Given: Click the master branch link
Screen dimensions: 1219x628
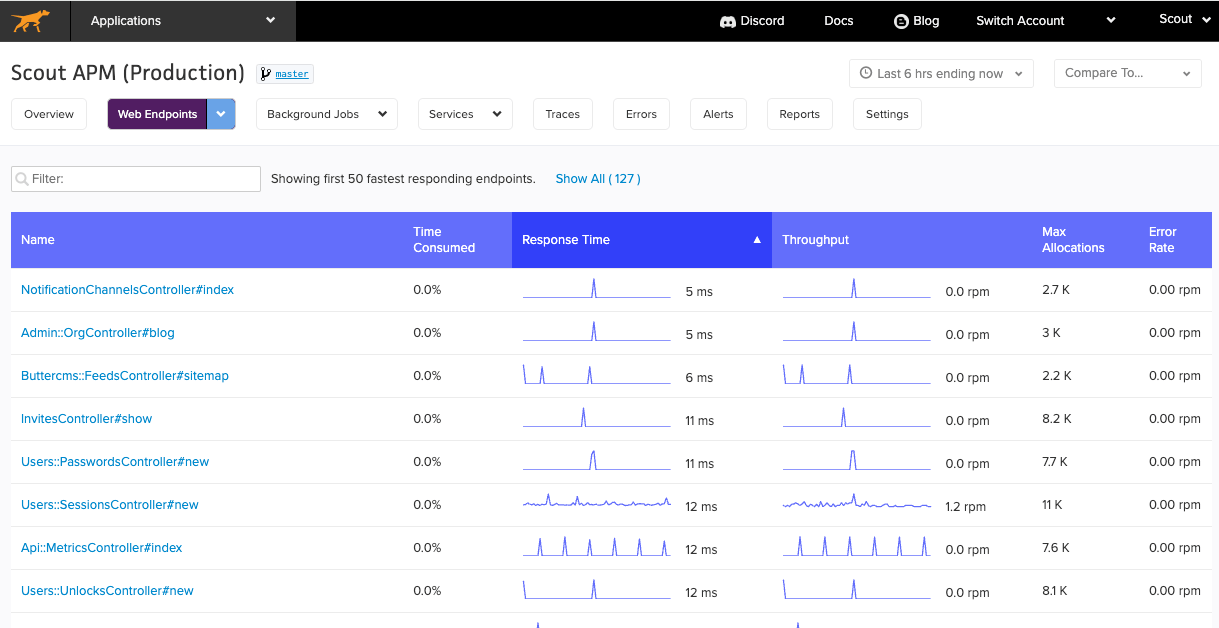Looking at the screenshot, I should coord(292,74).
